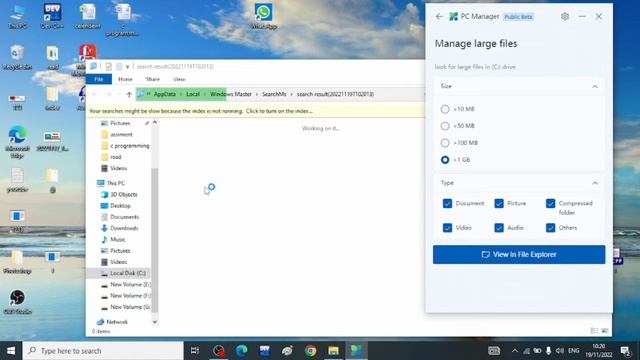Uncheck the Audio file type
The height and width of the screenshot is (360, 640).
(499, 228)
